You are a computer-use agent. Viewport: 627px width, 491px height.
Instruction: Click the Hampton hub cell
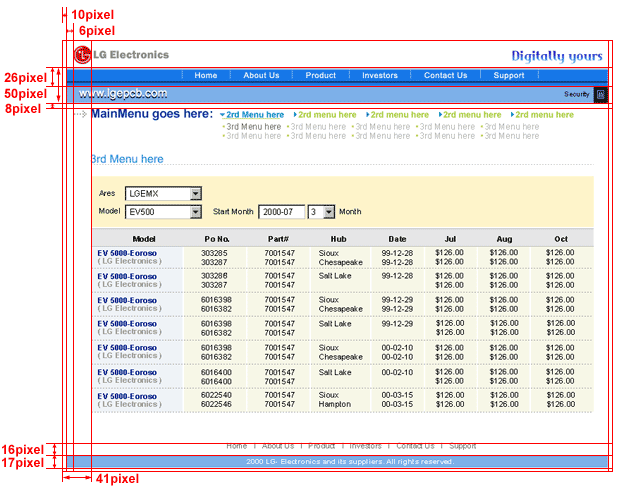click(x=334, y=404)
